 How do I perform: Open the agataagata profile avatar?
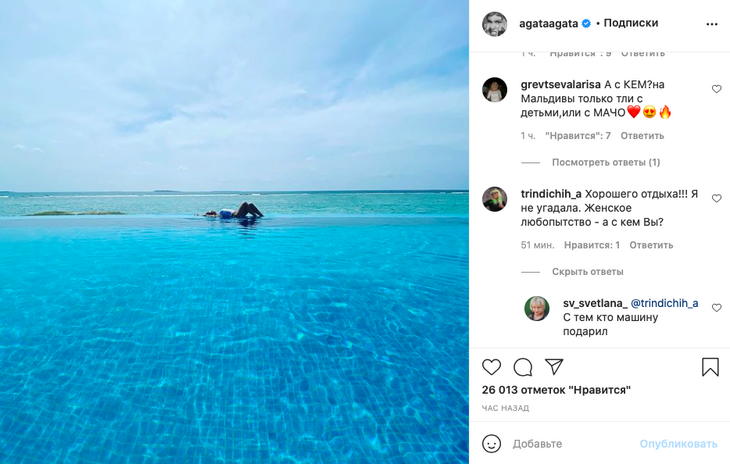[495, 24]
